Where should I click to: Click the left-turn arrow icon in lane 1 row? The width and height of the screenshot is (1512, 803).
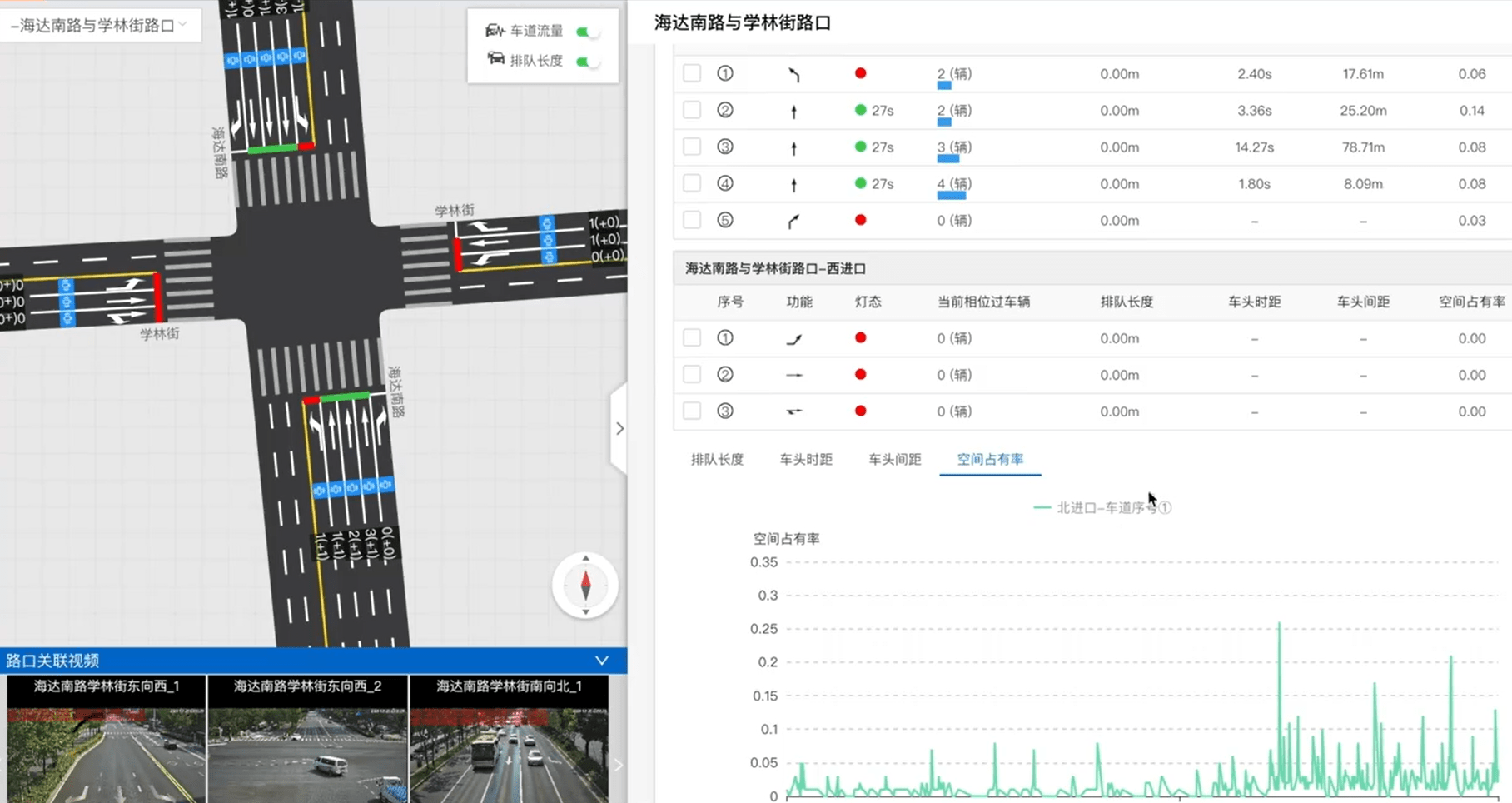[x=793, y=75]
